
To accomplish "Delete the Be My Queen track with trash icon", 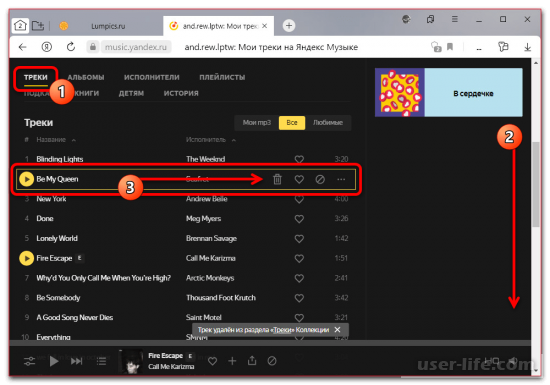I will point(277,179).
